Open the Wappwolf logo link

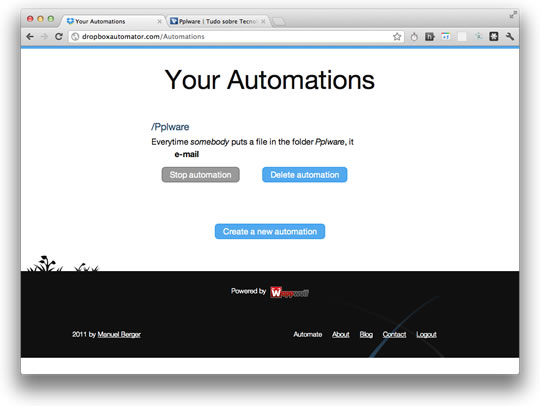coord(289,292)
